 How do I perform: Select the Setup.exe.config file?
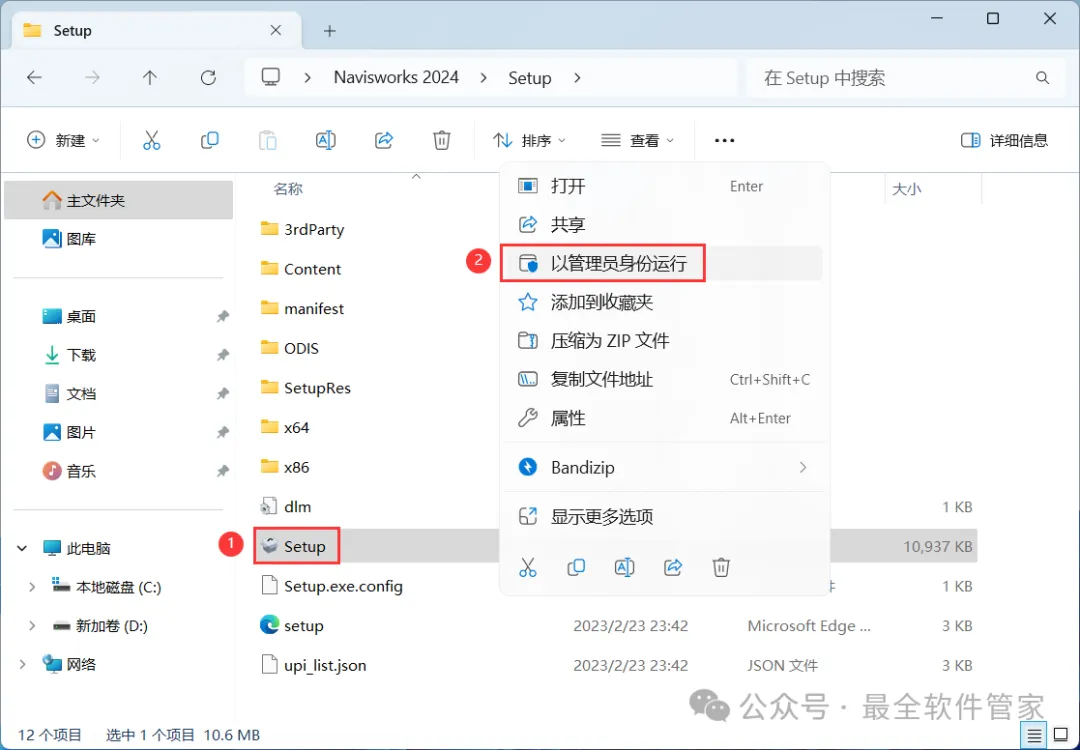332,586
